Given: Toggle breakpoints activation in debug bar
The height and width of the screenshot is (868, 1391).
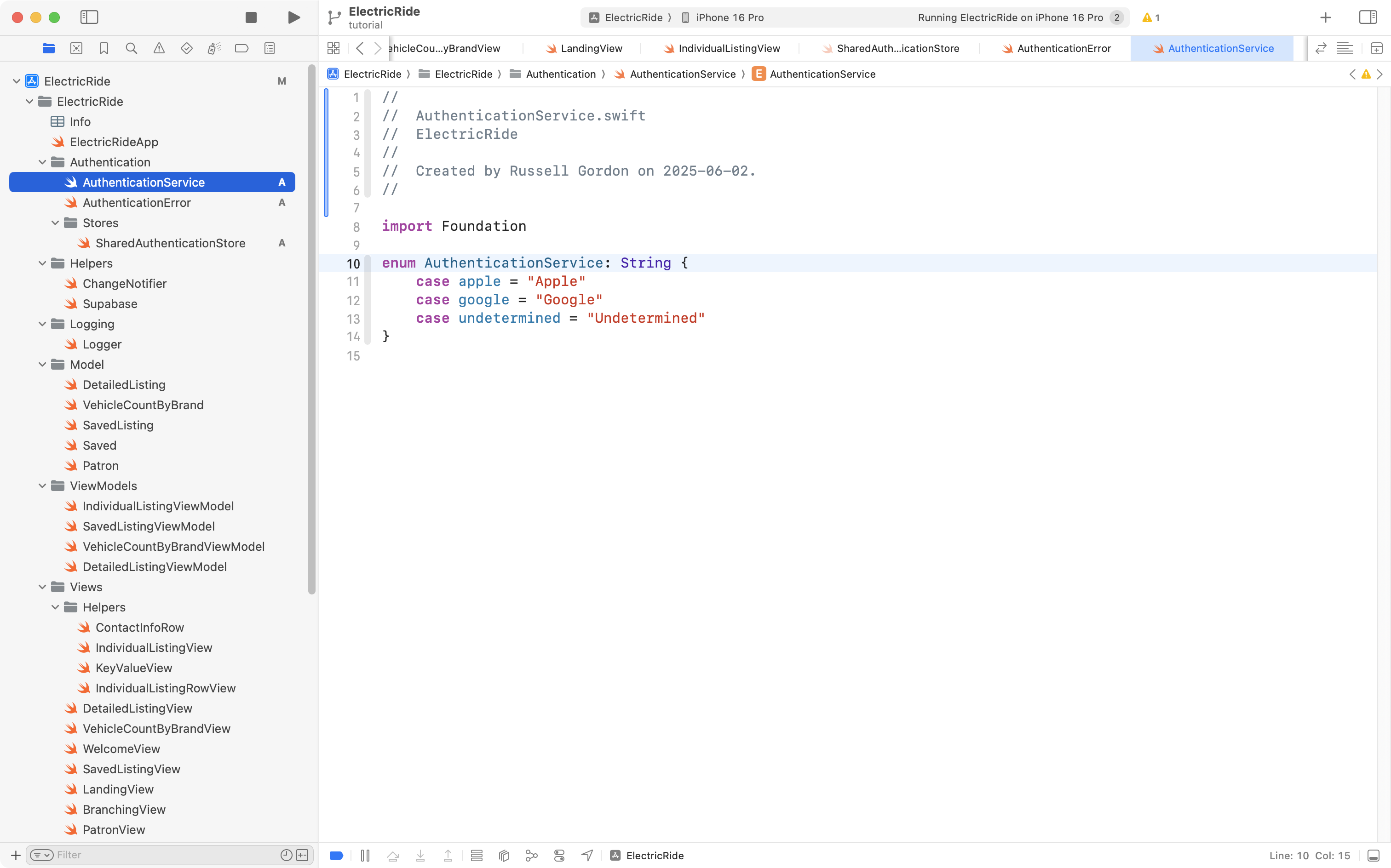Looking at the screenshot, I should (x=337, y=856).
